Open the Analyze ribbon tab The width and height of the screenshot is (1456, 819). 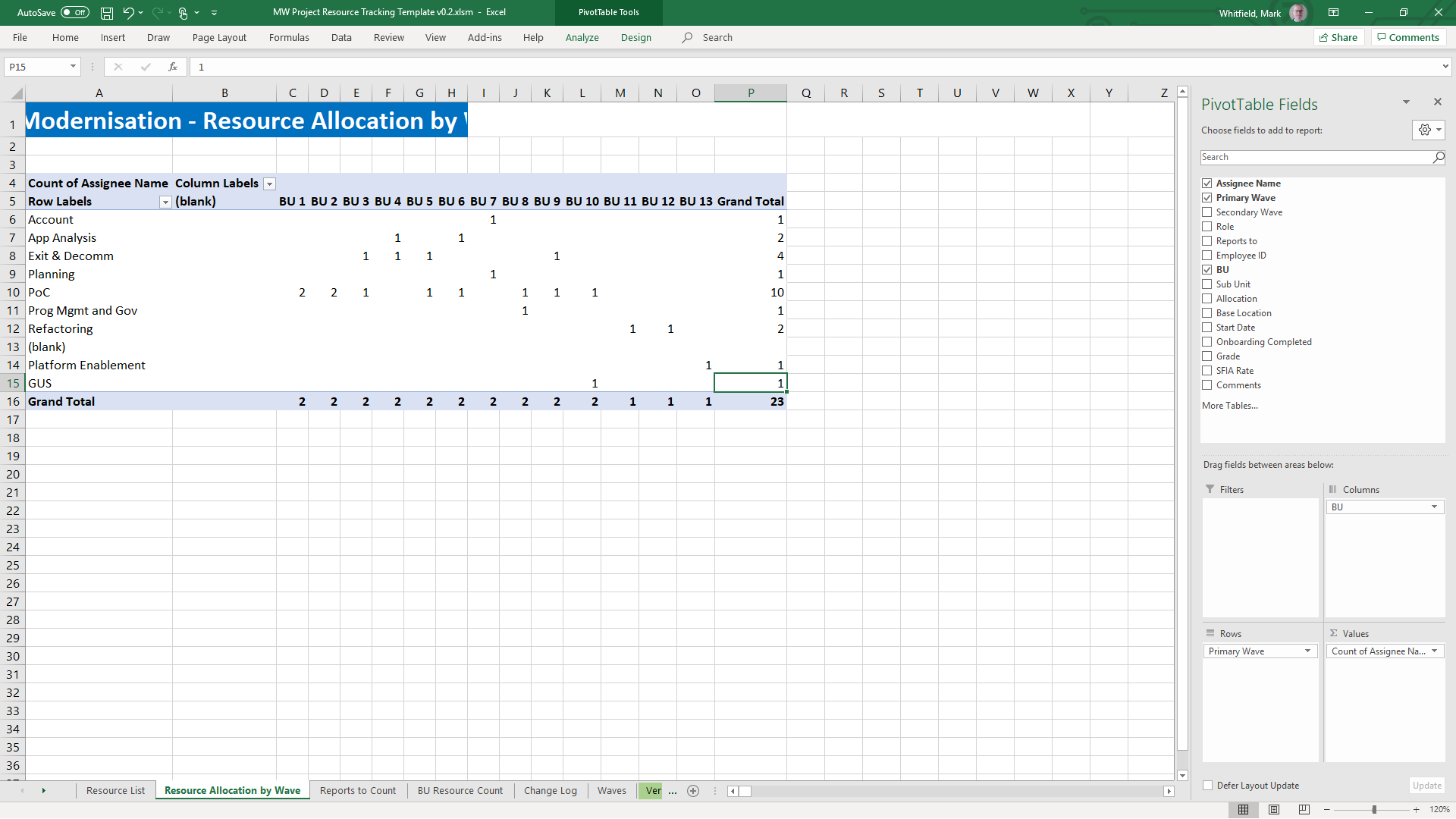(x=582, y=37)
